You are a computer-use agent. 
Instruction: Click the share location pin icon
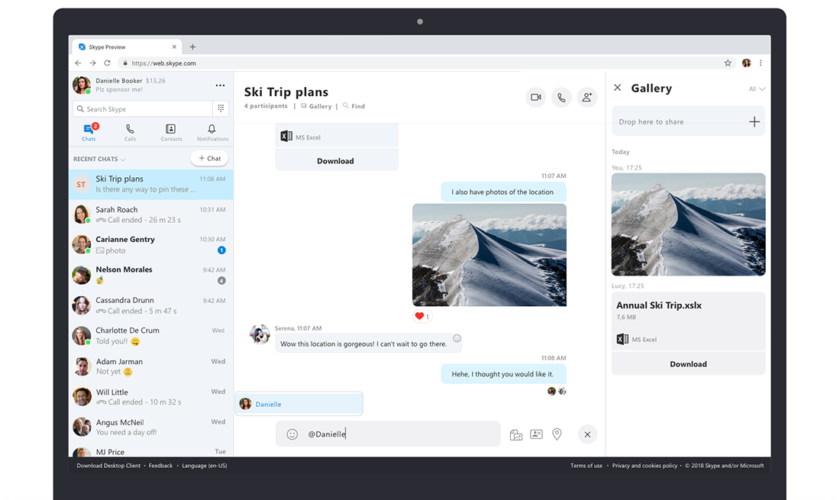pyautogui.click(x=557, y=434)
